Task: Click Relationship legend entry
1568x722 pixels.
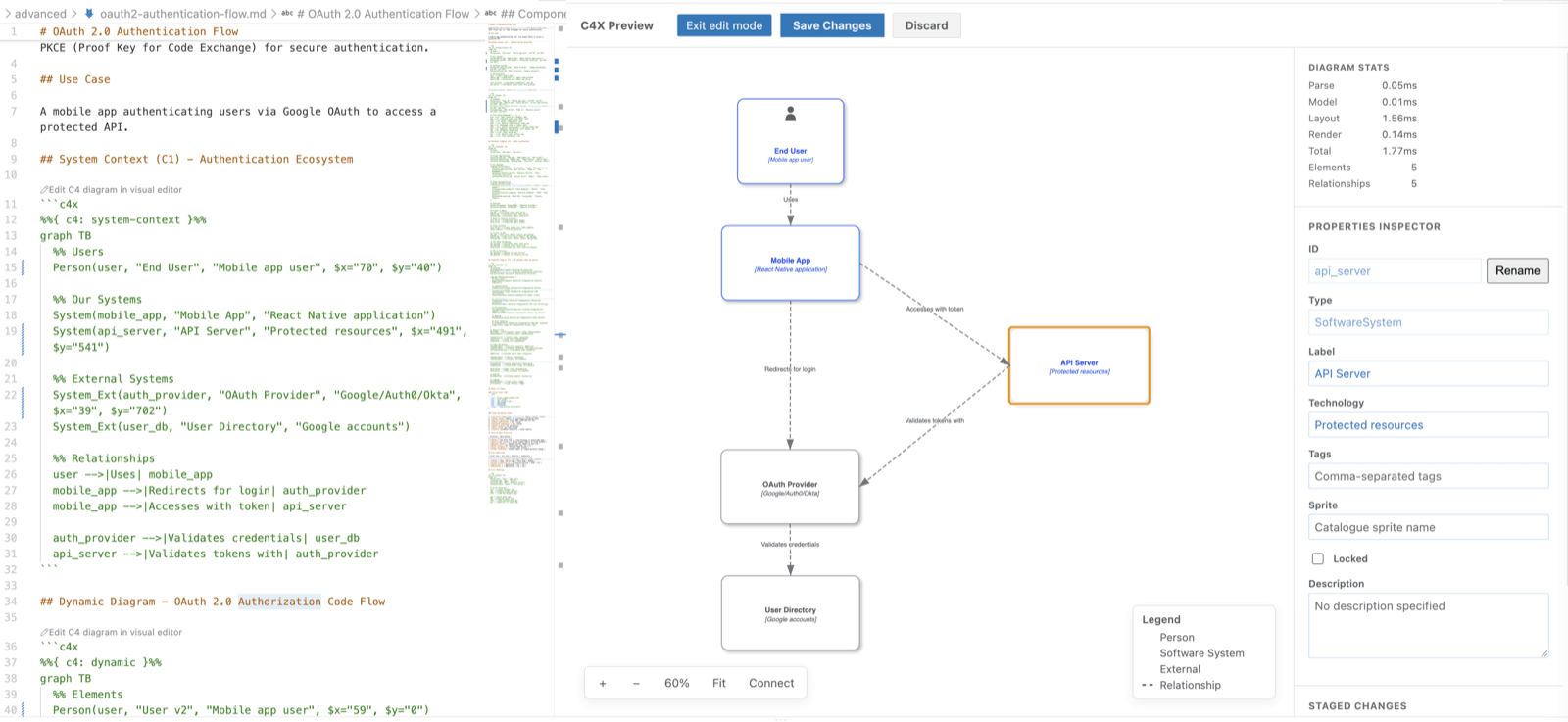Action: 1190,686
